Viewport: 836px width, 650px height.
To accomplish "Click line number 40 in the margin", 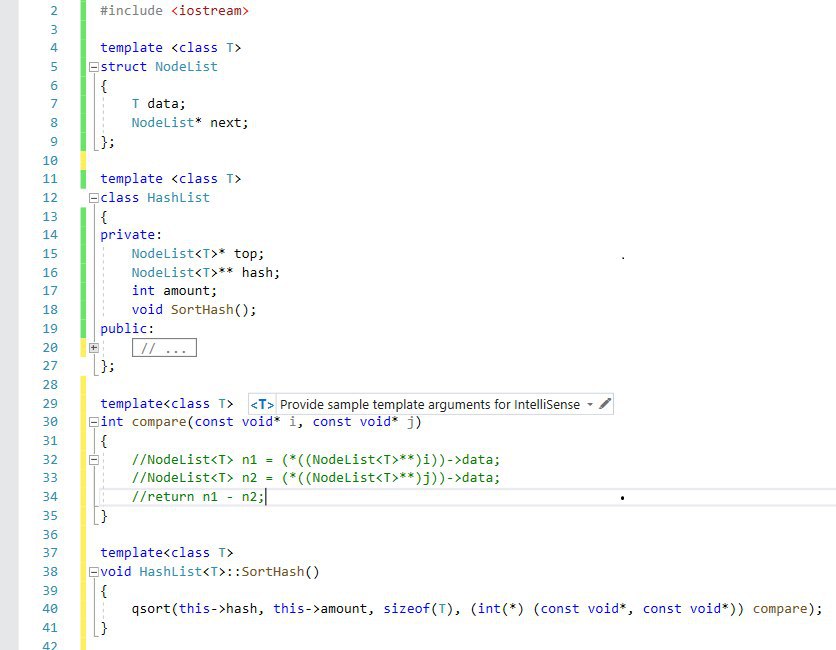I will click(50, 609).
